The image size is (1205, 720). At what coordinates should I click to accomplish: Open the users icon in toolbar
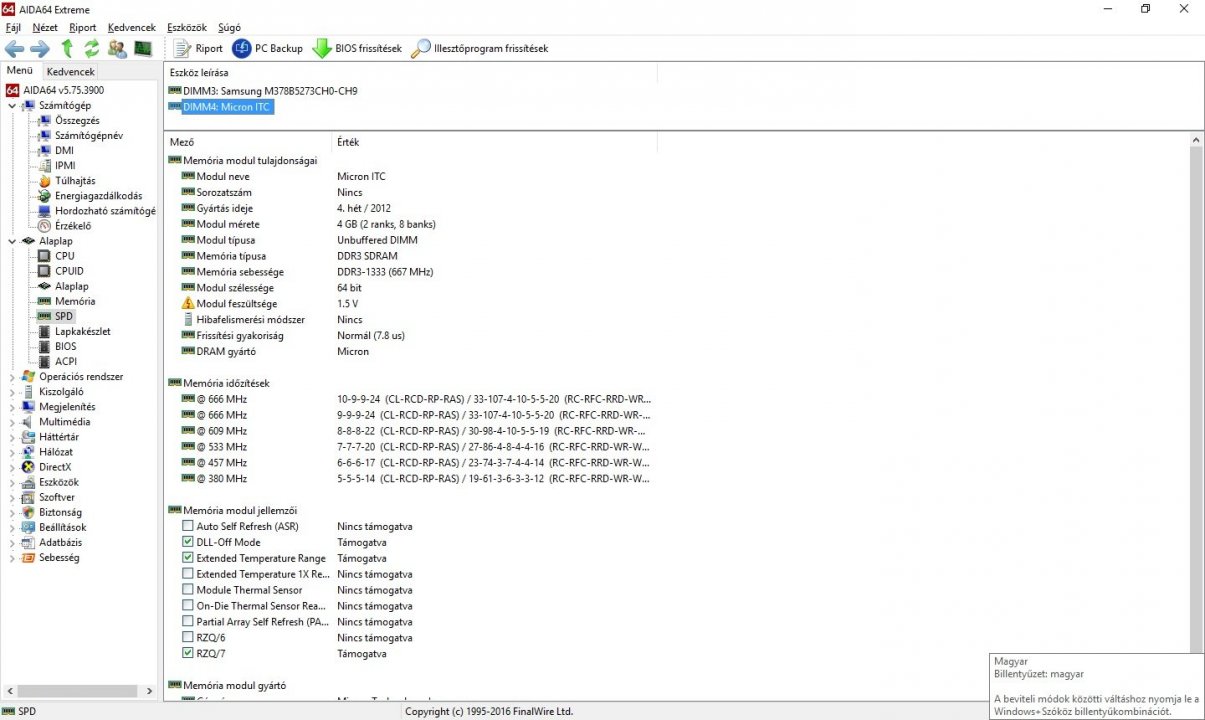117,48
